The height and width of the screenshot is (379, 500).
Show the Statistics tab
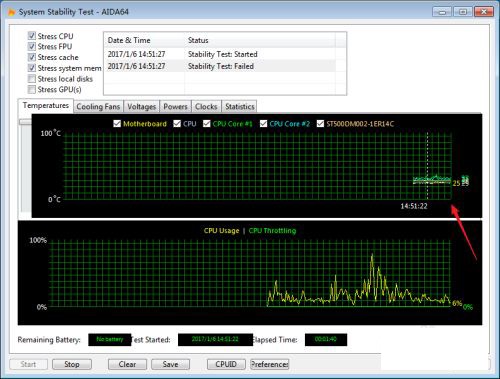(x=240, y=107)
